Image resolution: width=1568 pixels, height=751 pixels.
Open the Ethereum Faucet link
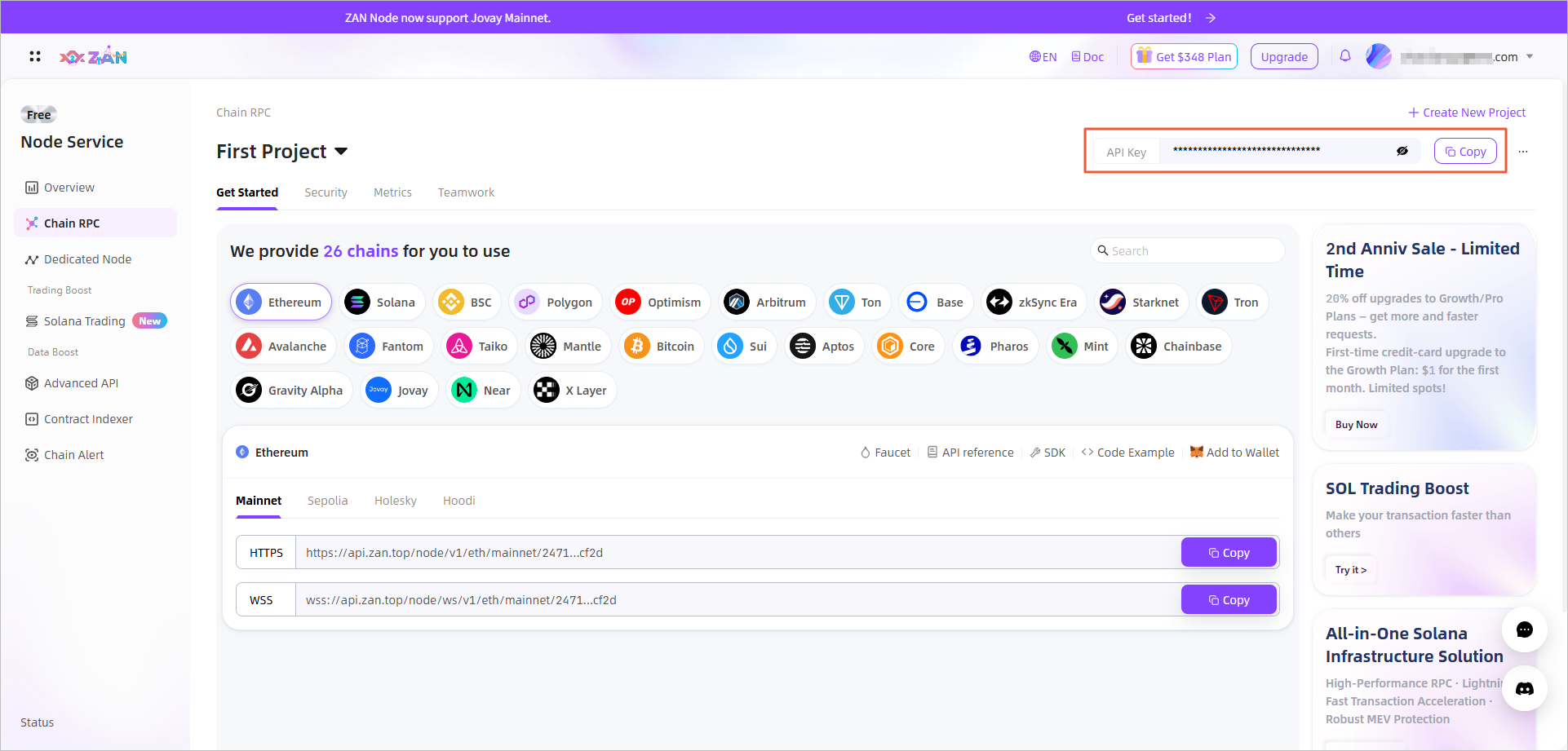click(886, 453)
